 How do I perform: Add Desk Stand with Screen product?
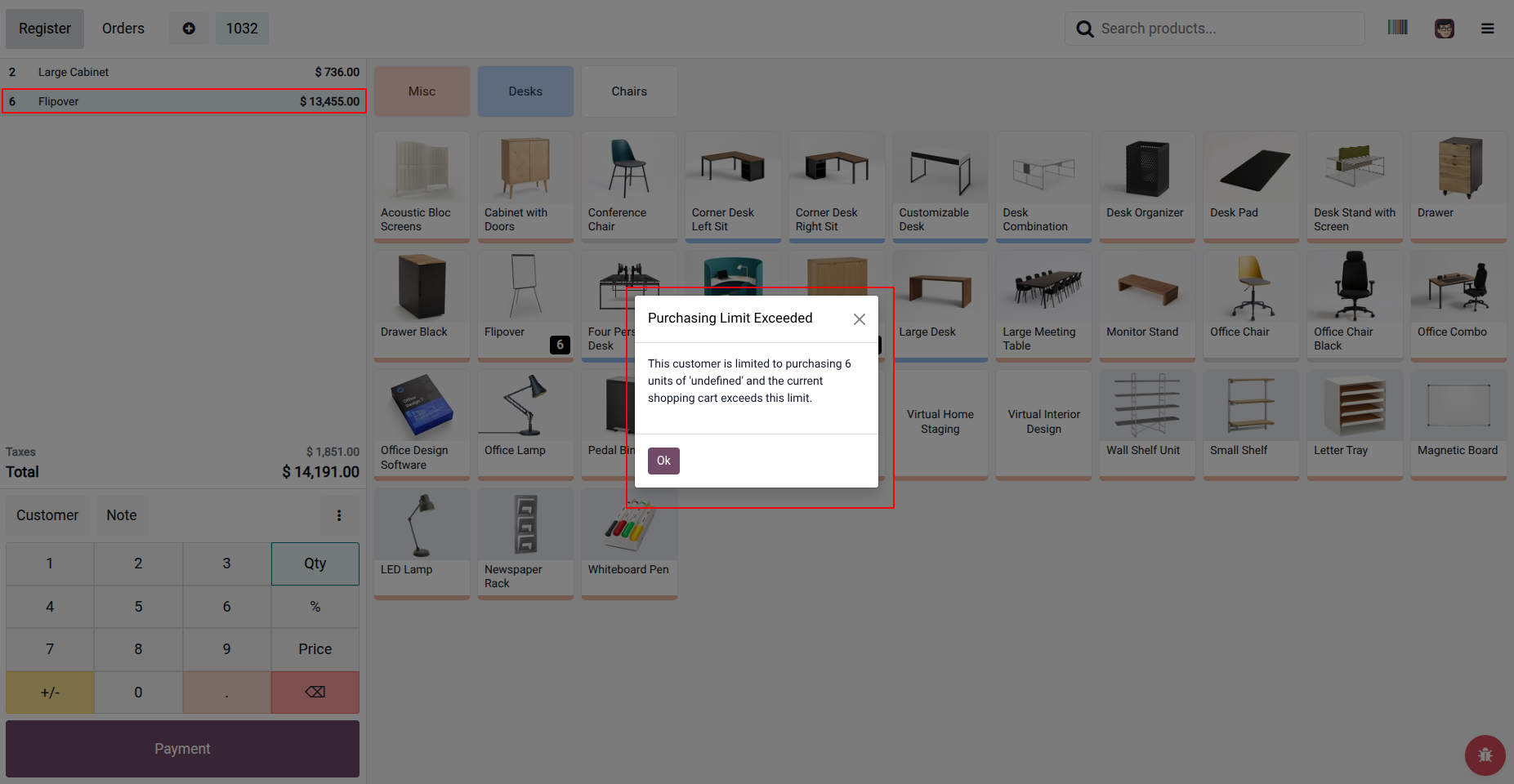(1355, 187)
